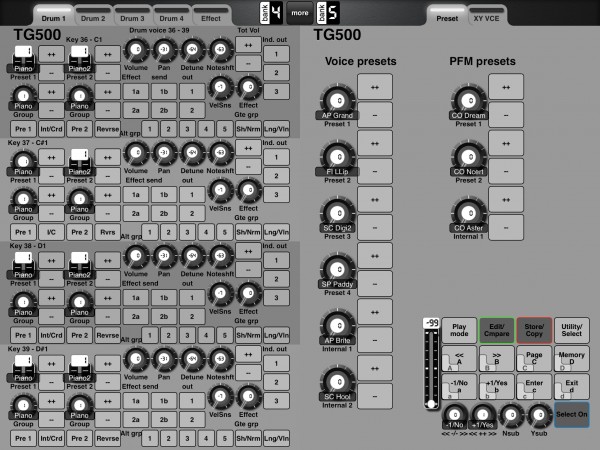This screenshot has height=450, width=600.
Task: Click the vertical -99 value slider
Action: tap(431, 369)
